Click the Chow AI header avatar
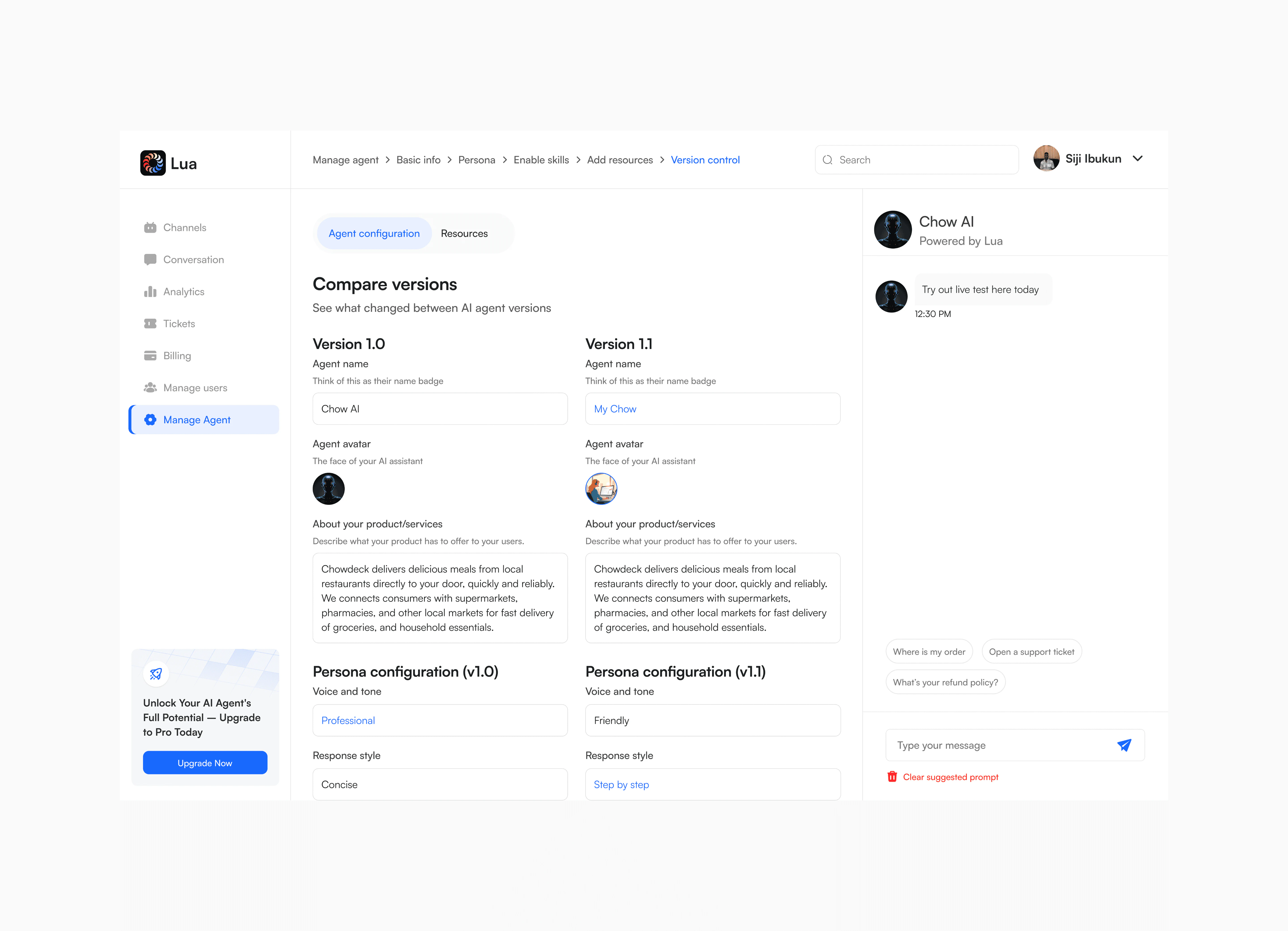The height and width of the screenshot is (931, 1288). tap(893, 230)
